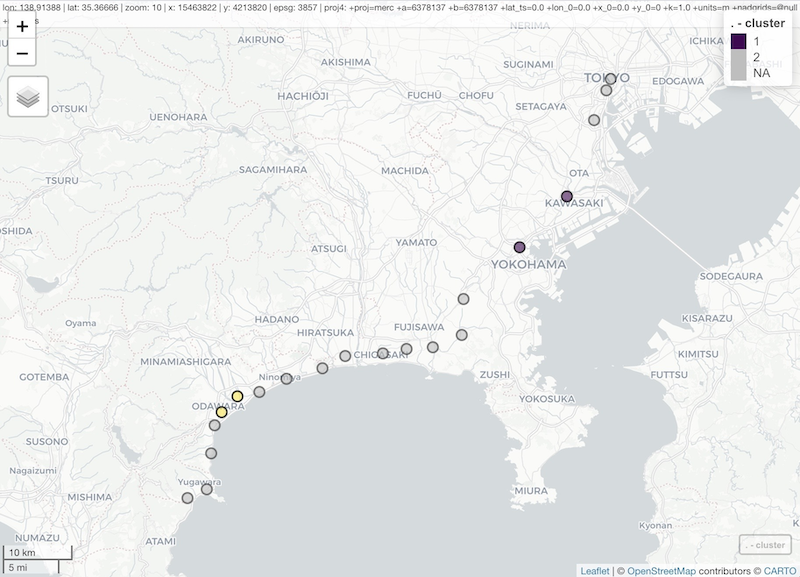800x577 pixels.
Task: Open the Leaflet attribution link
Action: pyautogui.click(x=595, y=570)
